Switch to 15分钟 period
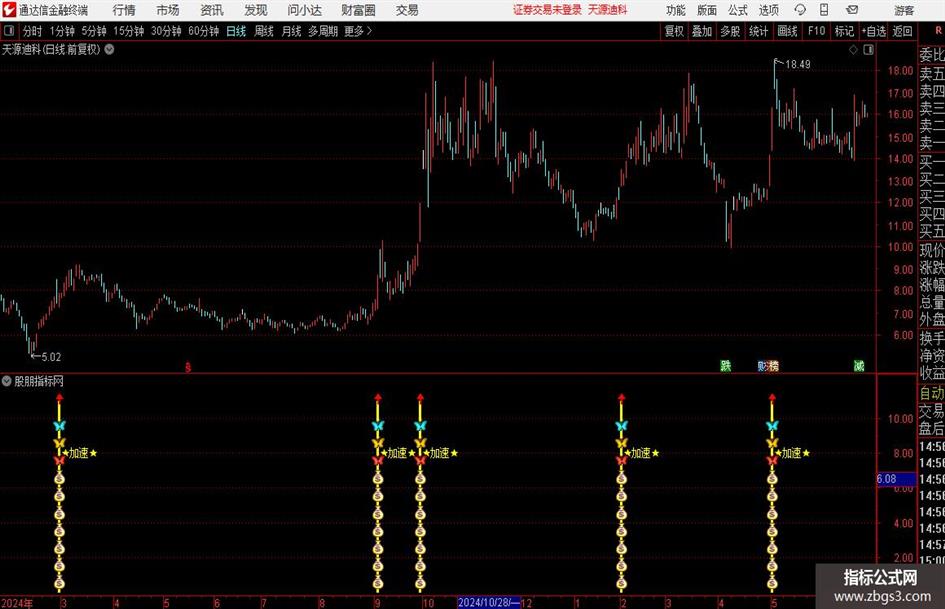Image resolution: width=945 pixels, height=609 pixels. click(128, 31)
